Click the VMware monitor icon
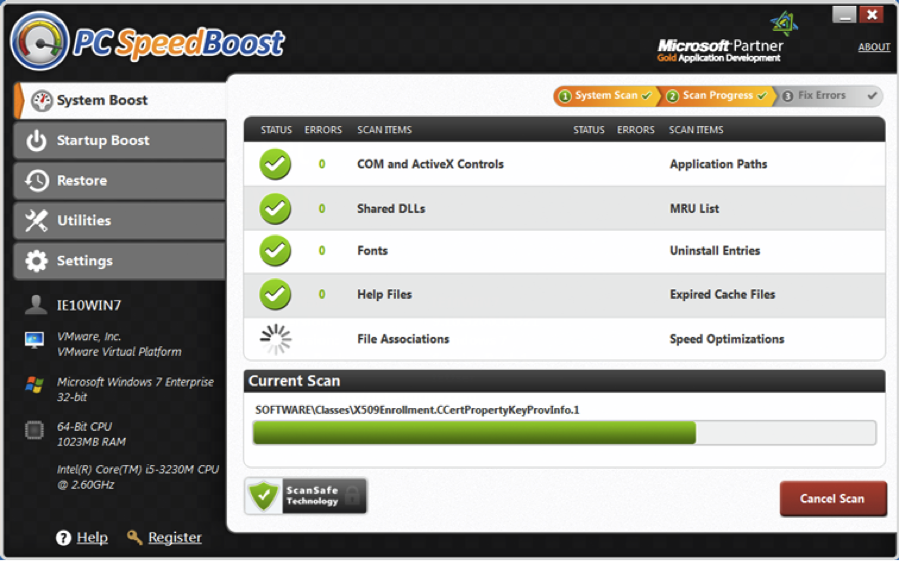Screen dimensions: 899x561 (34, 340)
